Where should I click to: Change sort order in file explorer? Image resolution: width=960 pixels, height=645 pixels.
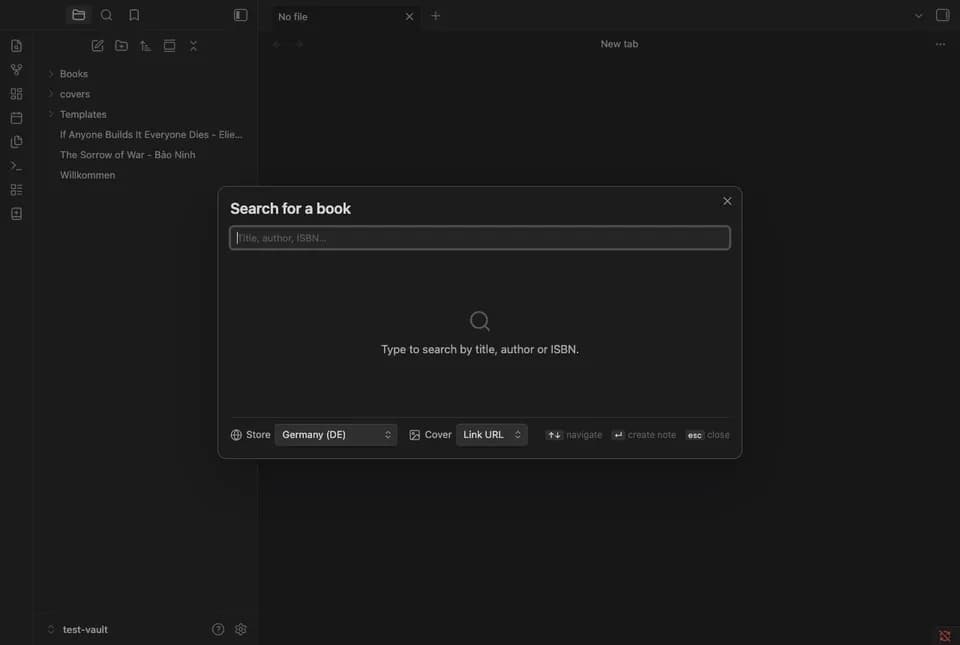coord(145,46)
